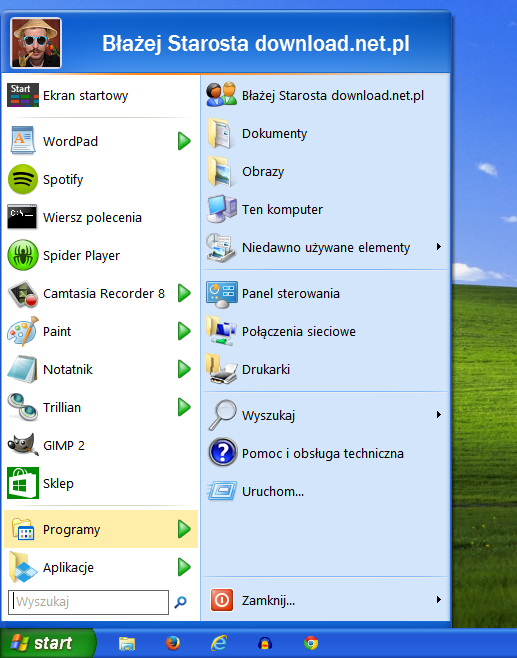The image size is (517, 658).
Task: Click the GIMP 2 label text
Action: click(64, 445)
